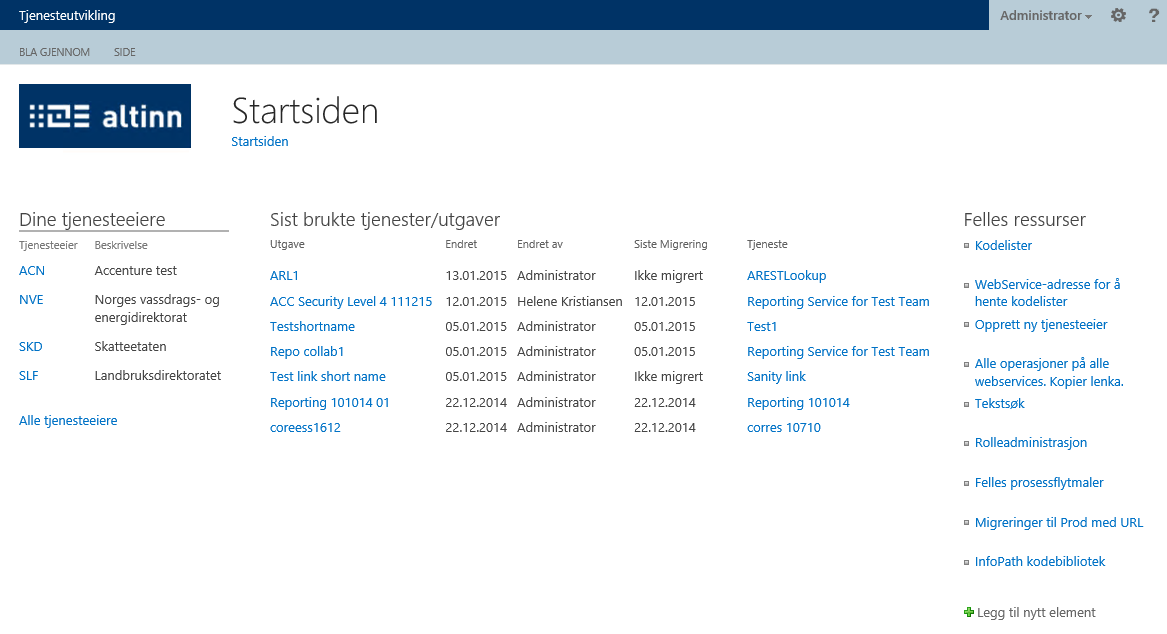Image resolution: width=1167 pixels, height=634 pixels.
Task: Open the settings gear icon
Action: pyautogui.click(x=1118, y=15)
